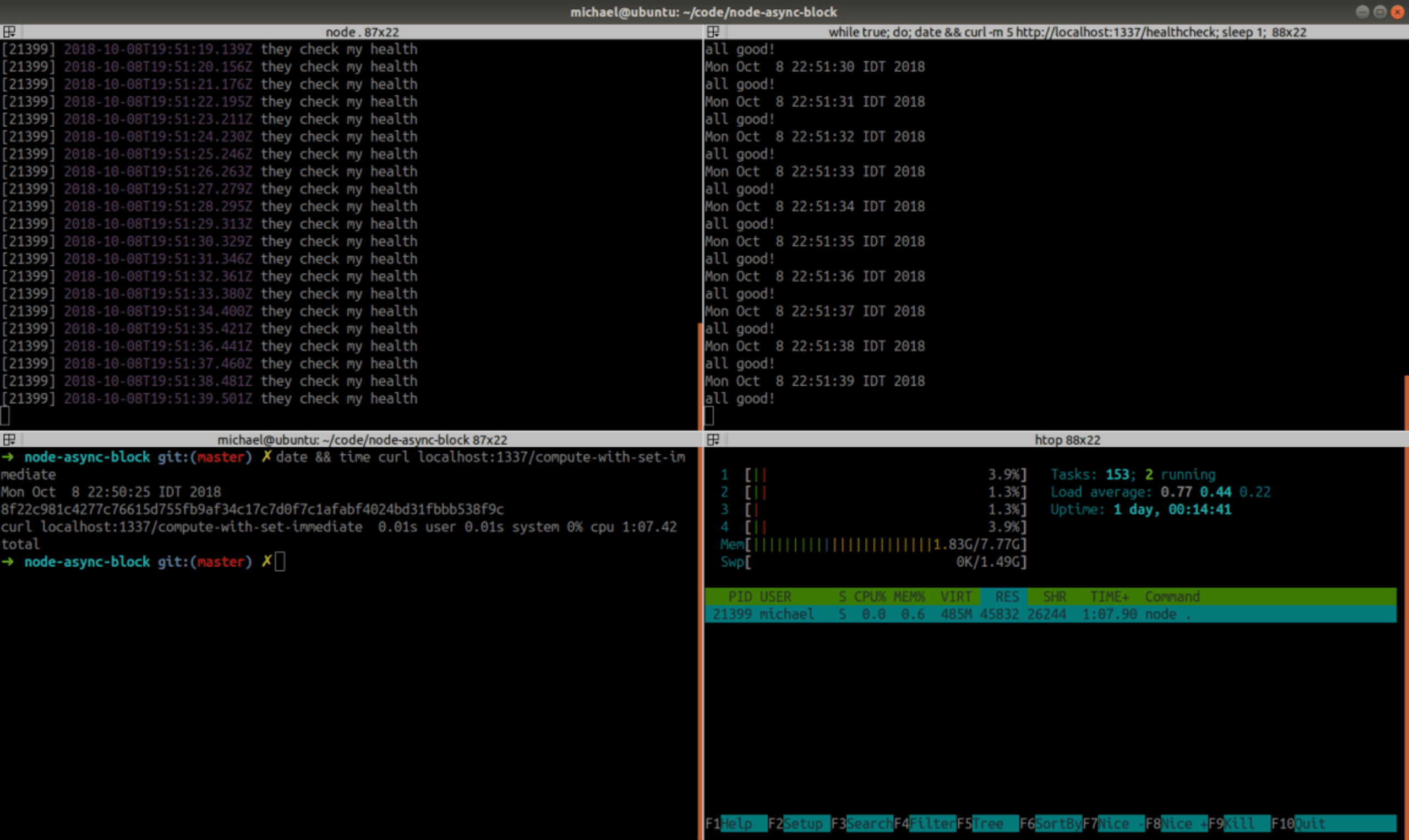Click the Command column header in htop
This screenshot has width=1409, height=840.
(1172, 597)
